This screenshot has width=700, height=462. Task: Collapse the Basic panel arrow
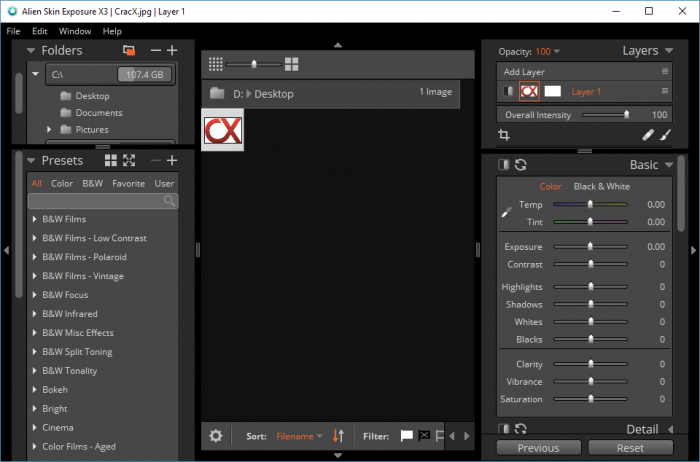pos(669,165)
